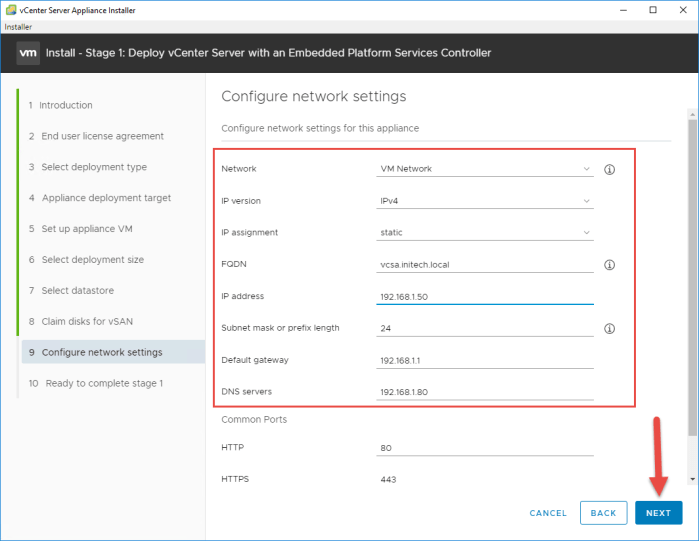Maximize the installer window
Screen dimensions: 699x541
click(653, 10)
